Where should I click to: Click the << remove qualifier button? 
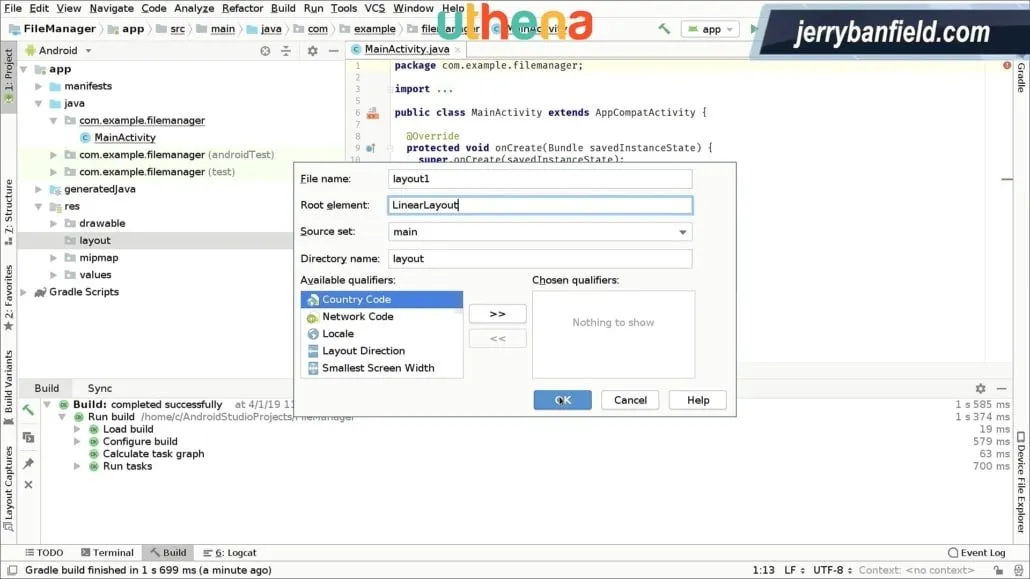coord(497,338)
